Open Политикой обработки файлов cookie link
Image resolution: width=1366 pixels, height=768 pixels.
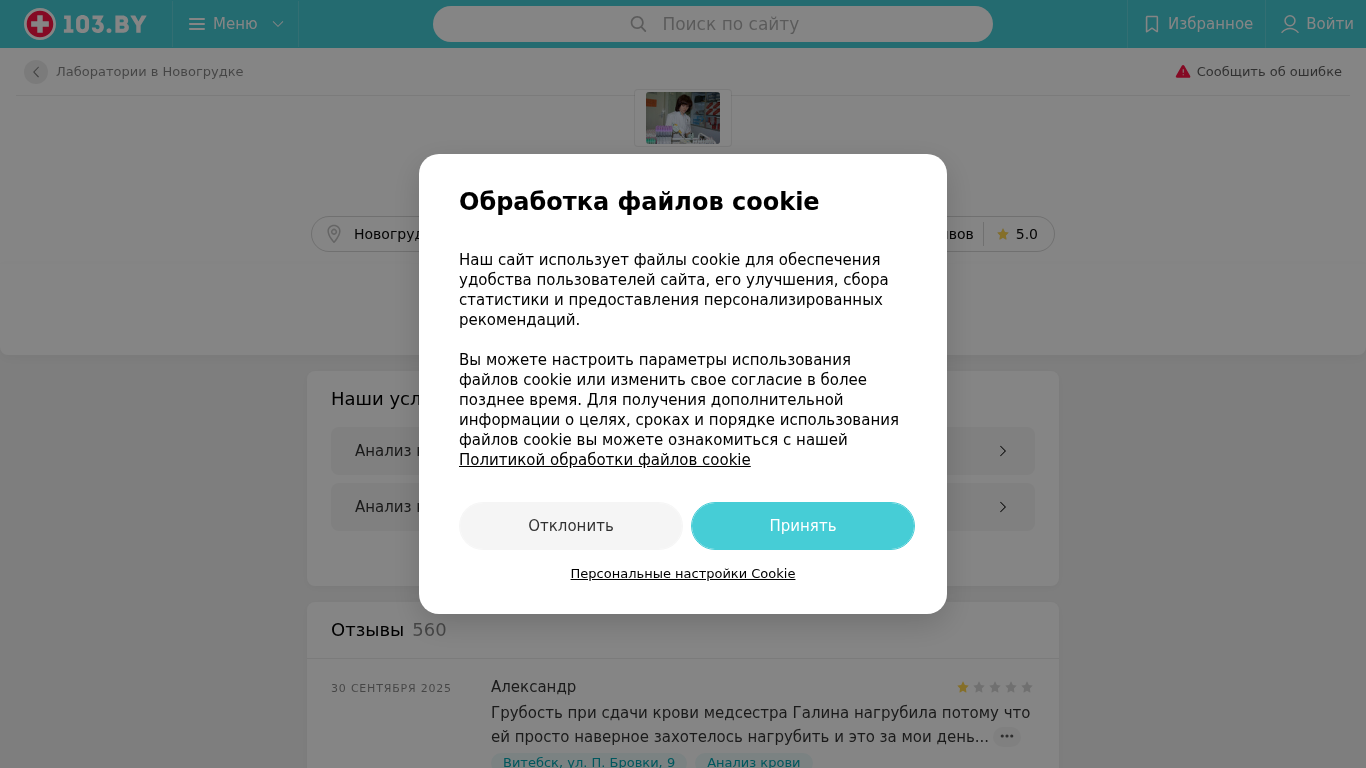point(605,460)
